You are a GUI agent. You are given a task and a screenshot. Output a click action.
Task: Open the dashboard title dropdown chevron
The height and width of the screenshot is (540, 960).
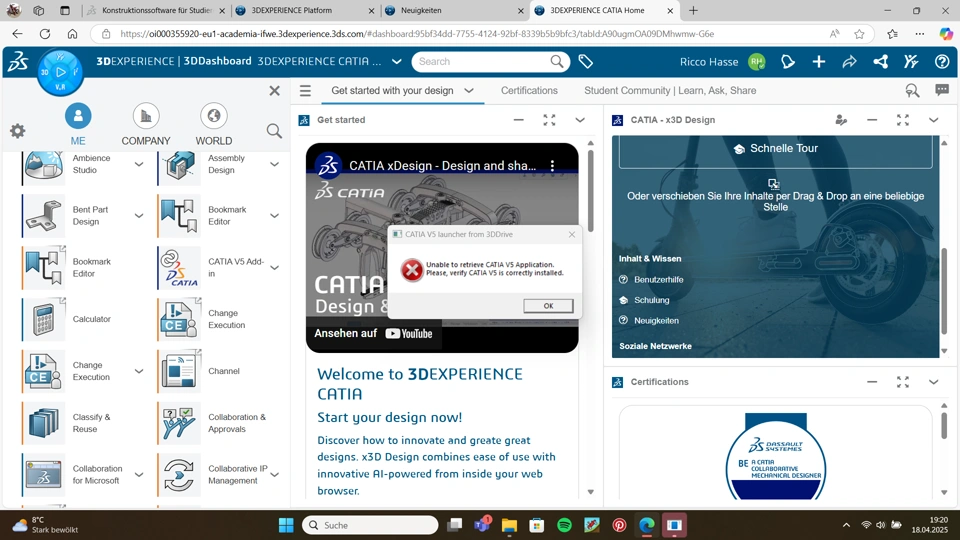[397, 61]
